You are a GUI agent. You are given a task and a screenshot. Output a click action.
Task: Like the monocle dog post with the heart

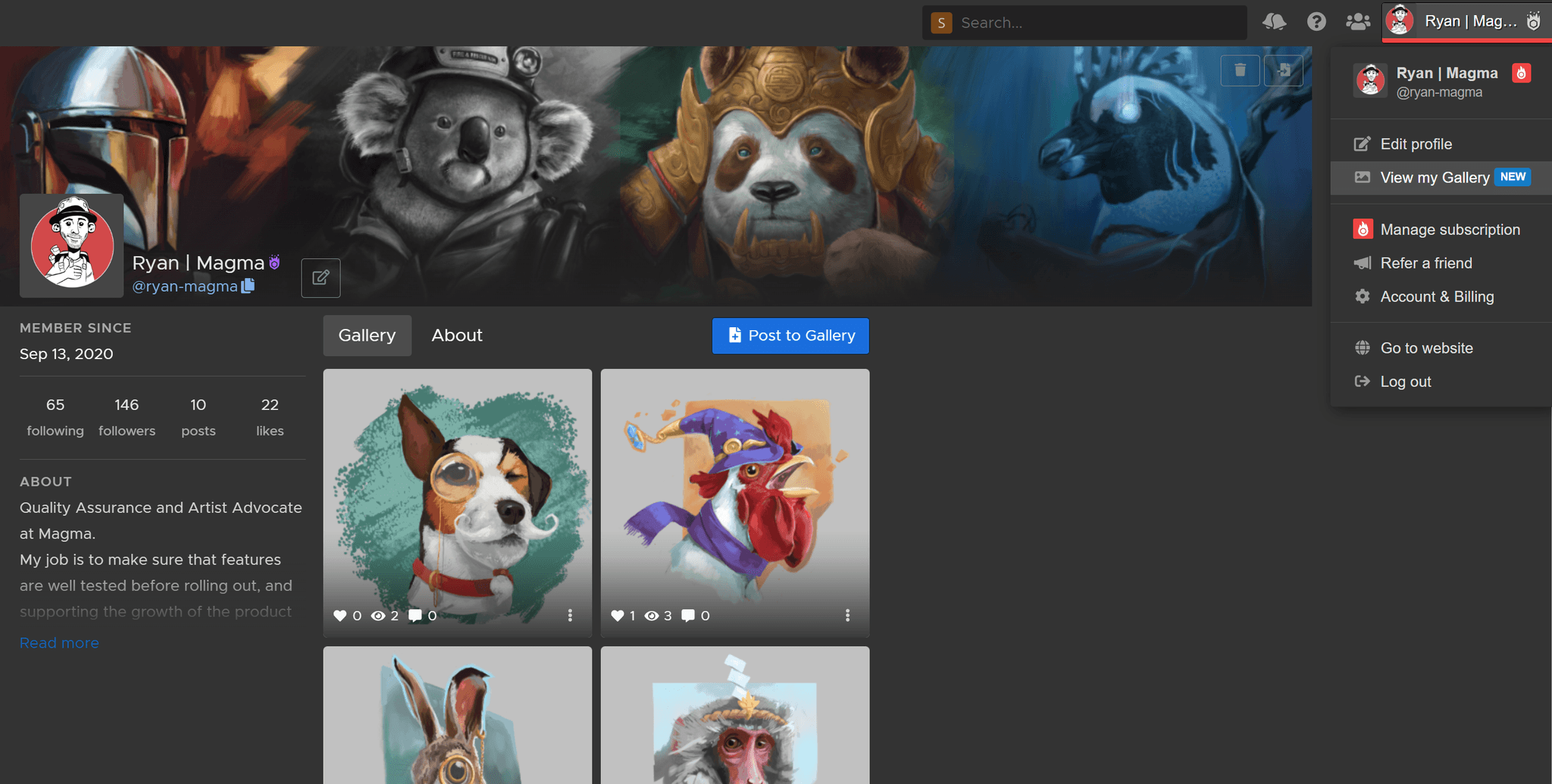340,616
